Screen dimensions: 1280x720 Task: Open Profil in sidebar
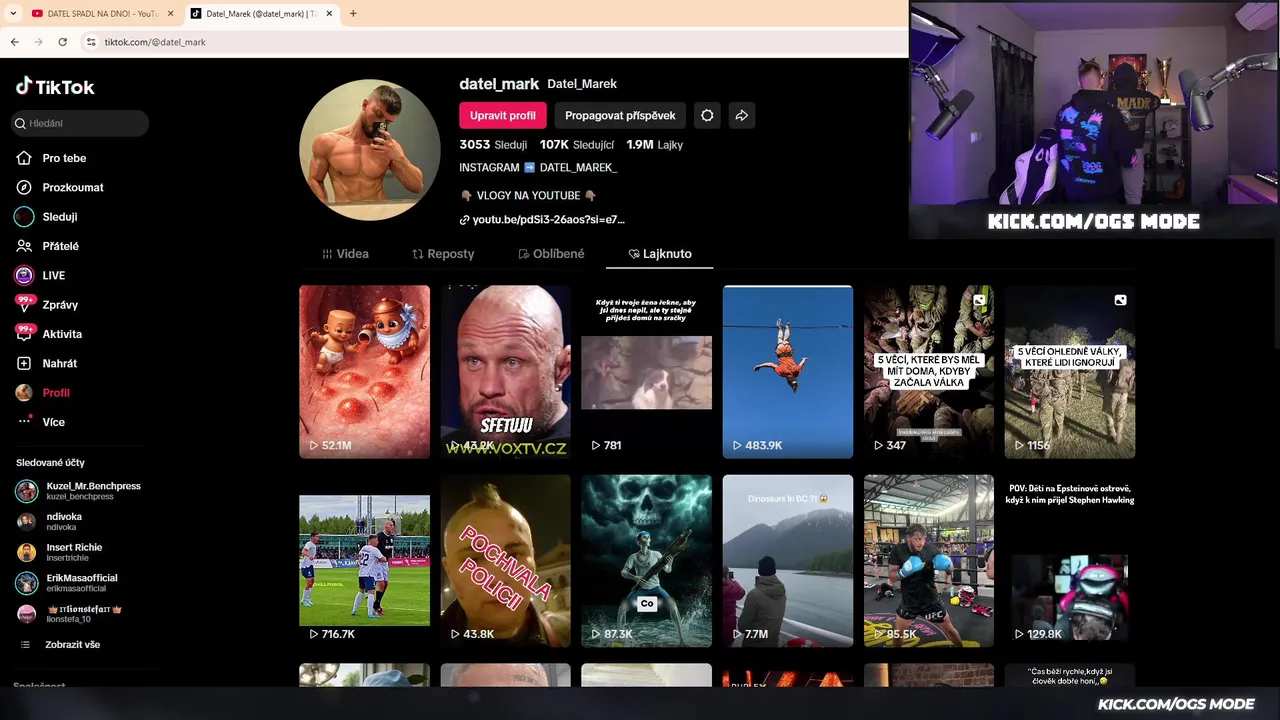point(43,393)
